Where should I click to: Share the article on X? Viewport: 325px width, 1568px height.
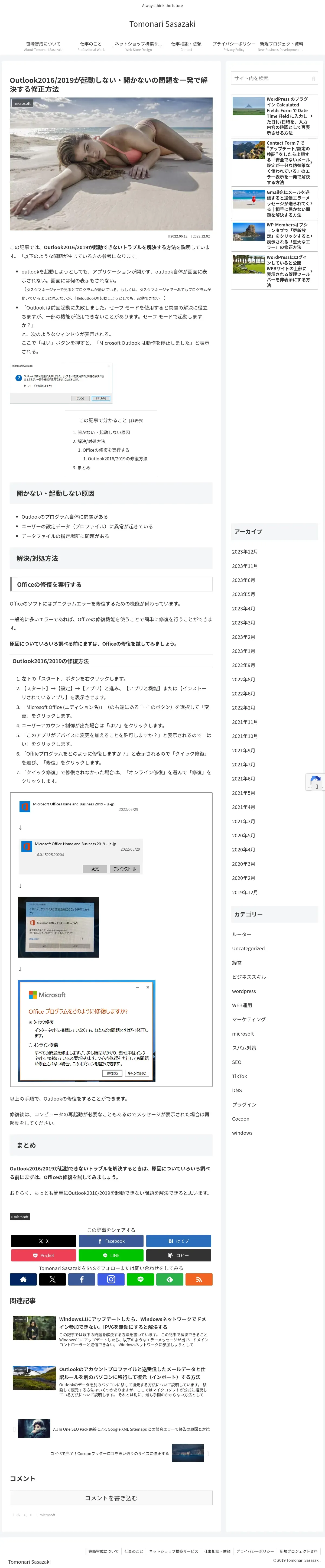pos(43,1241)
